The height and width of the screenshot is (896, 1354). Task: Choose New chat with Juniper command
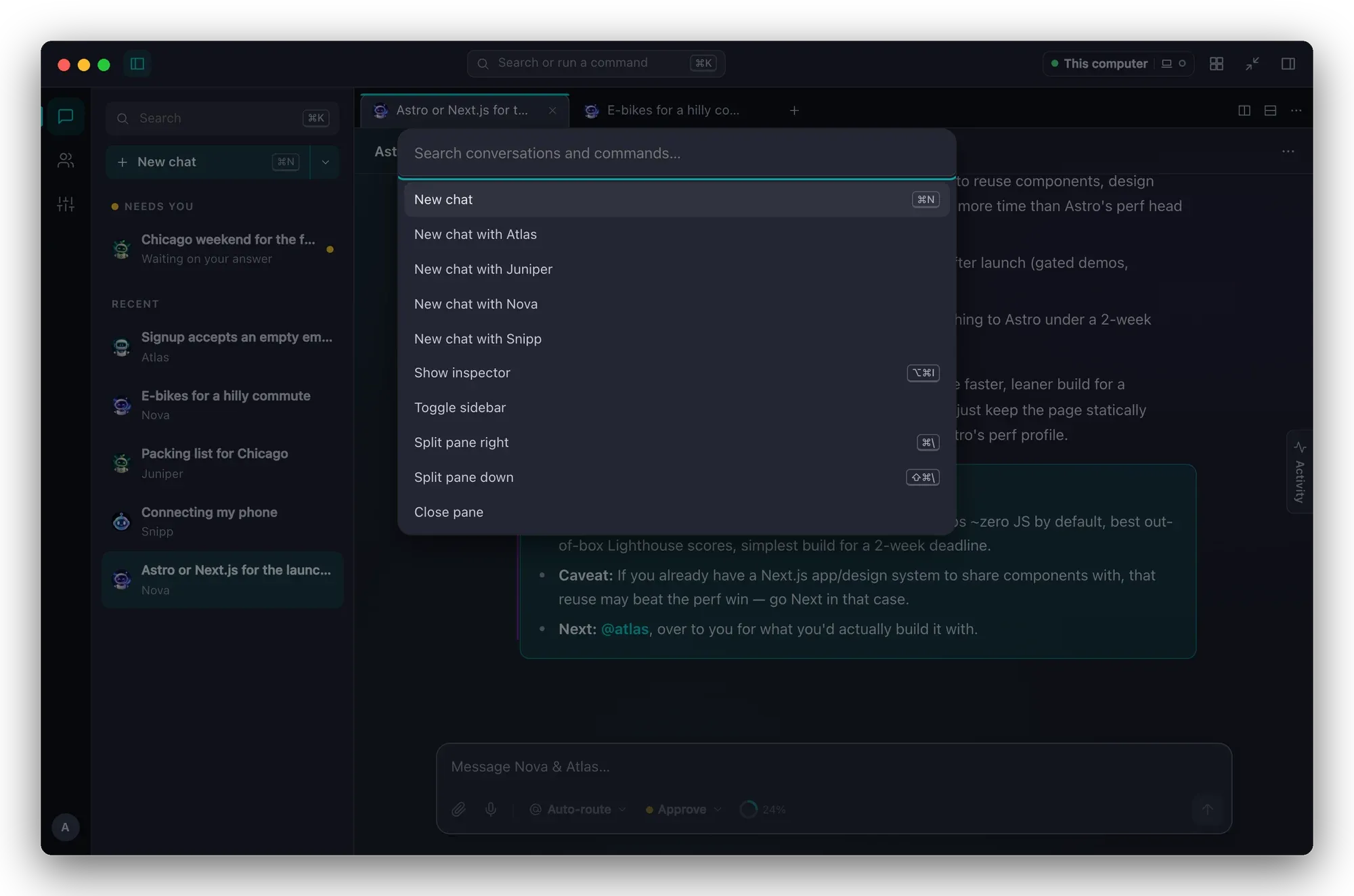pos(676,269)
